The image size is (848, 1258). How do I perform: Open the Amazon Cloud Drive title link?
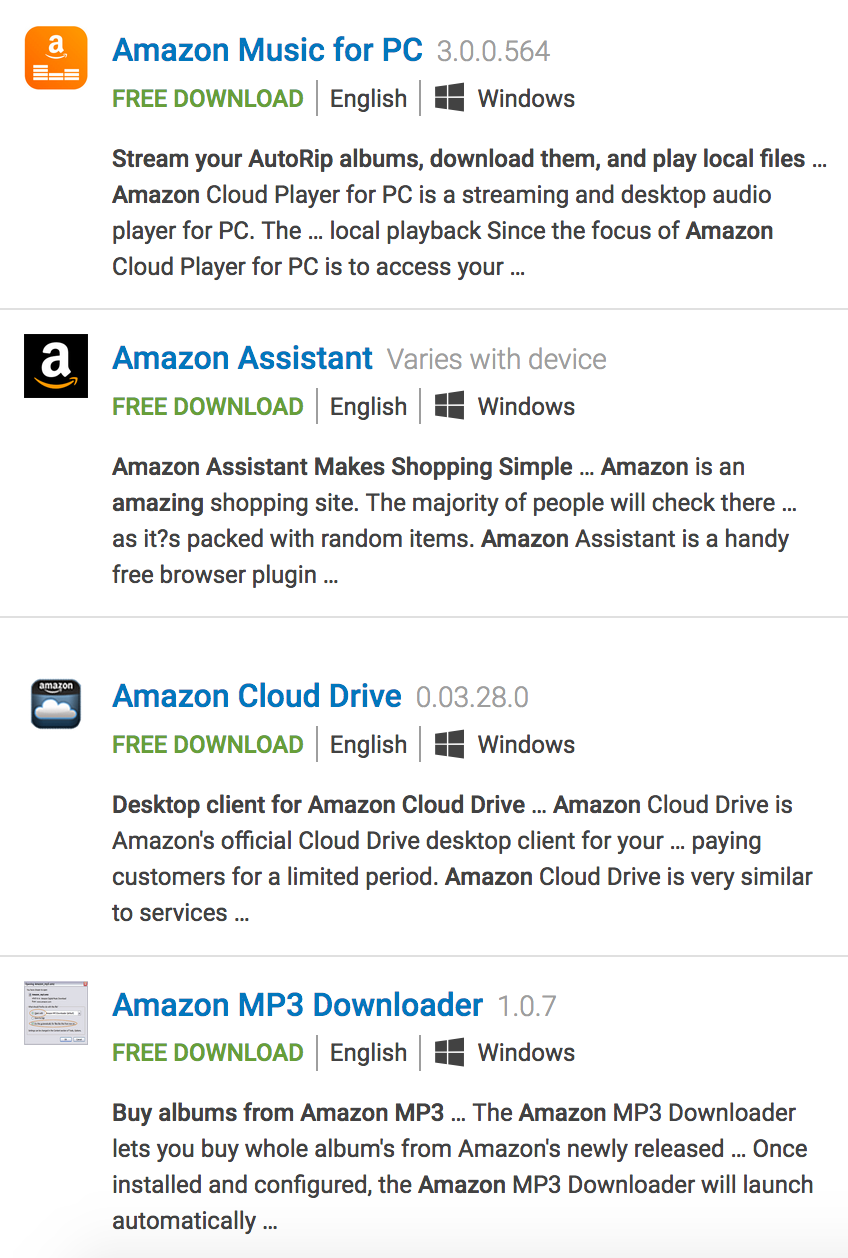point(256,695)
